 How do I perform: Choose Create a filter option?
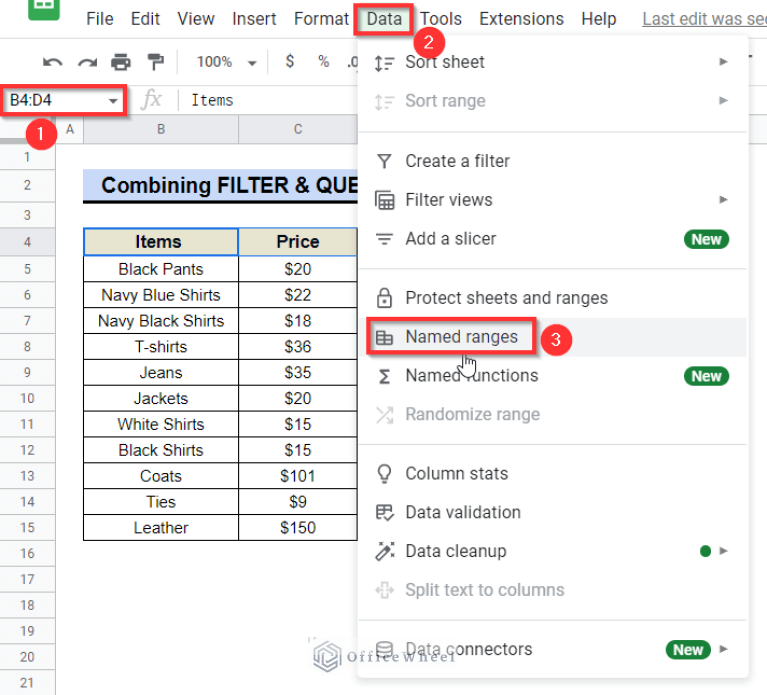pyautogui.click(x=552, y=161)
